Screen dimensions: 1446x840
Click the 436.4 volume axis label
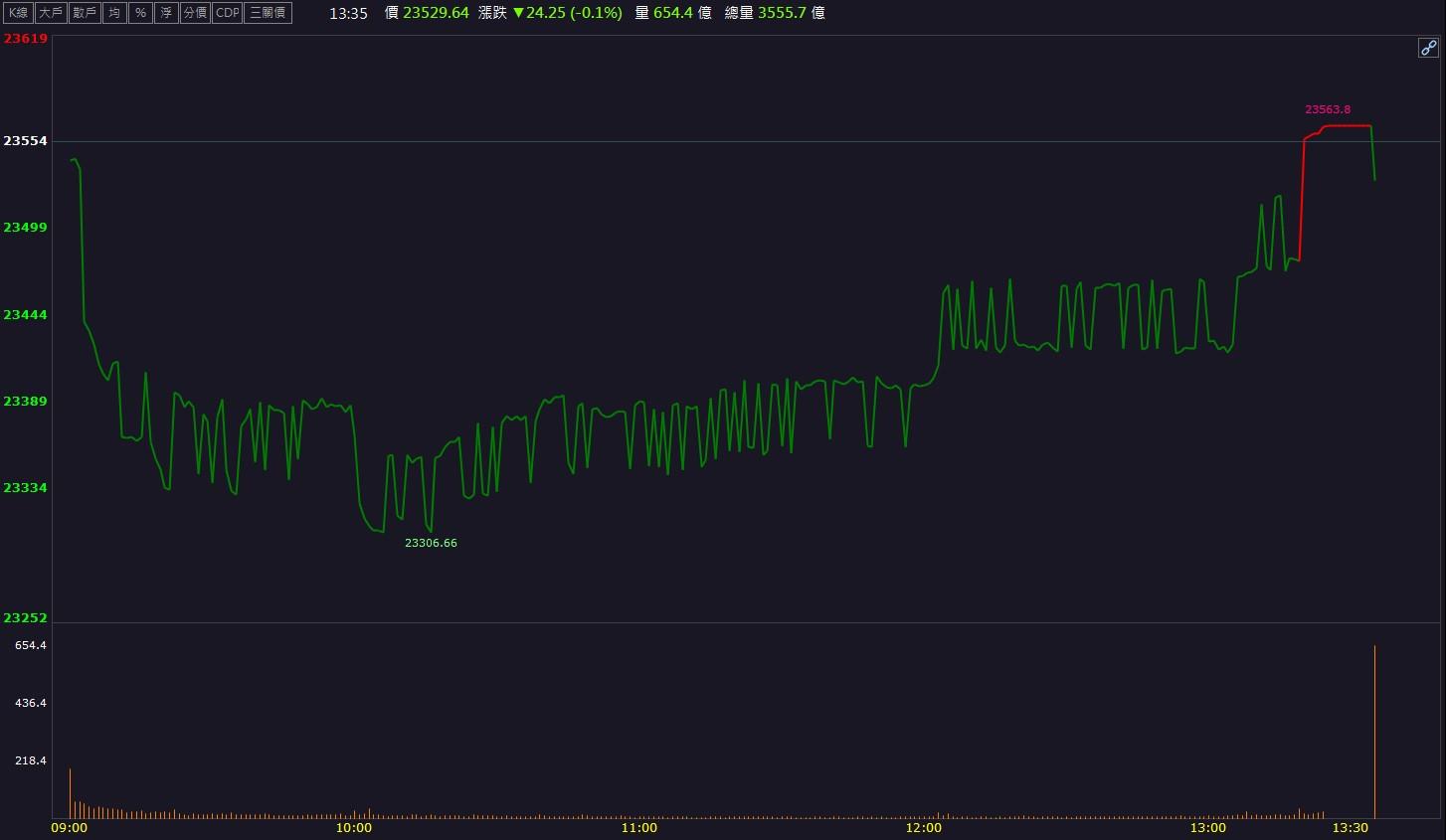pos(30,703)
